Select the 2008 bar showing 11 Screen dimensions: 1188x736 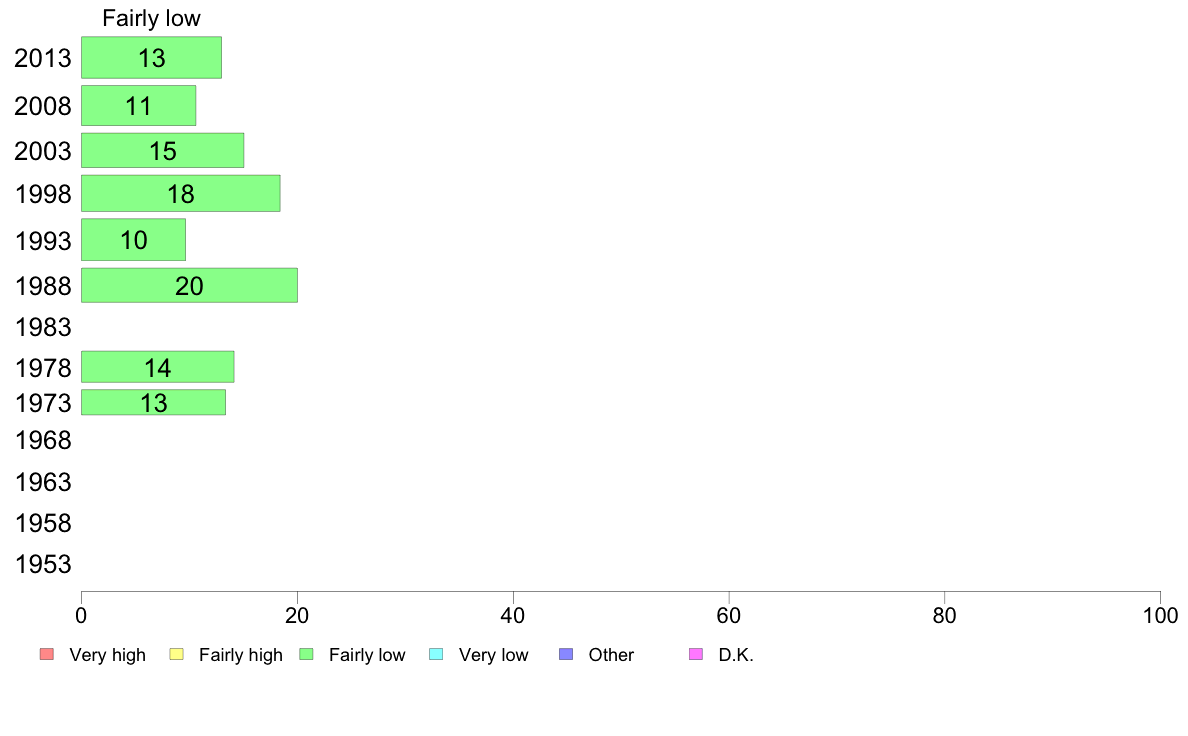click(139, 105)
